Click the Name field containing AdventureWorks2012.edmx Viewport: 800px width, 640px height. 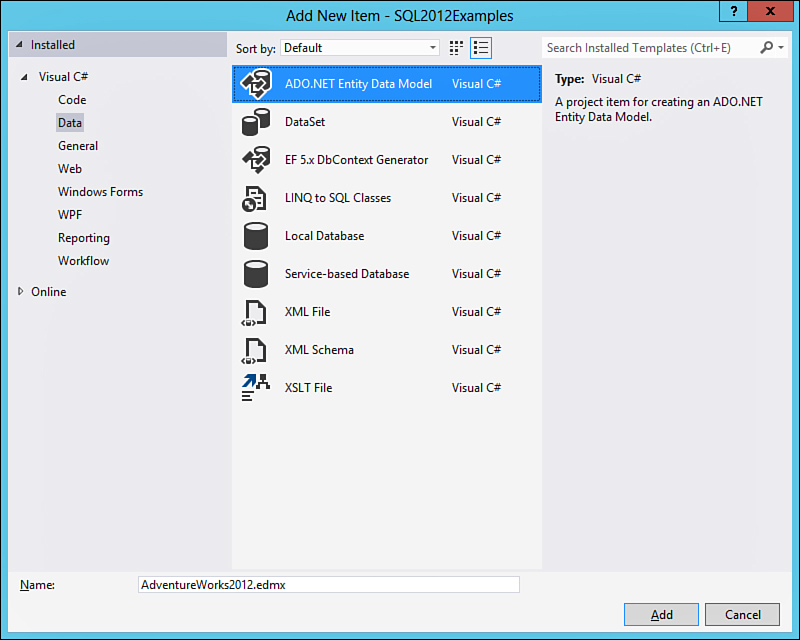tap(329, 585)
